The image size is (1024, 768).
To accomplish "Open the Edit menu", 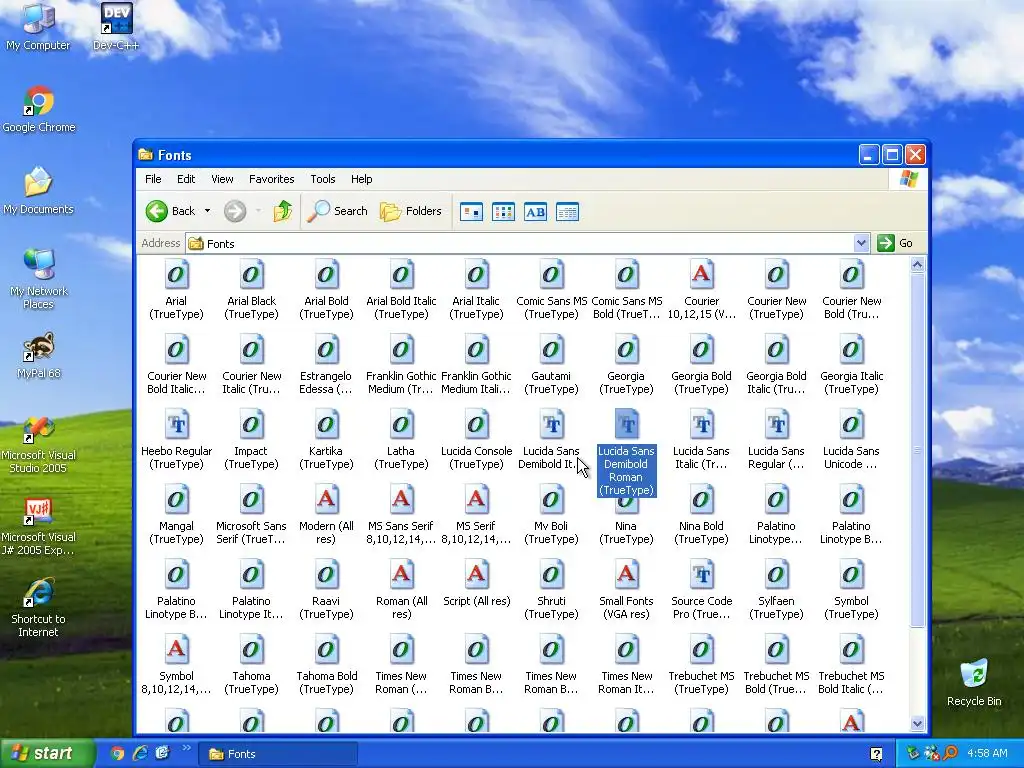I will (185, 179).
